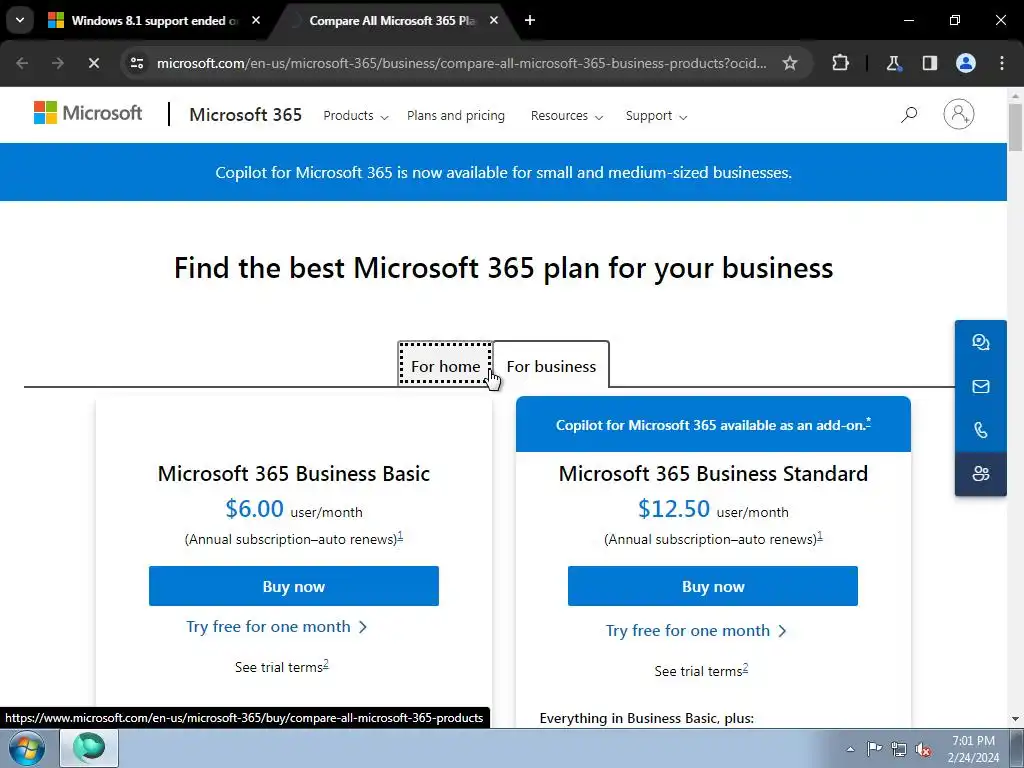Go back with browser back arrow
This screenshot has height=768, width=1024.
point(22,63)
